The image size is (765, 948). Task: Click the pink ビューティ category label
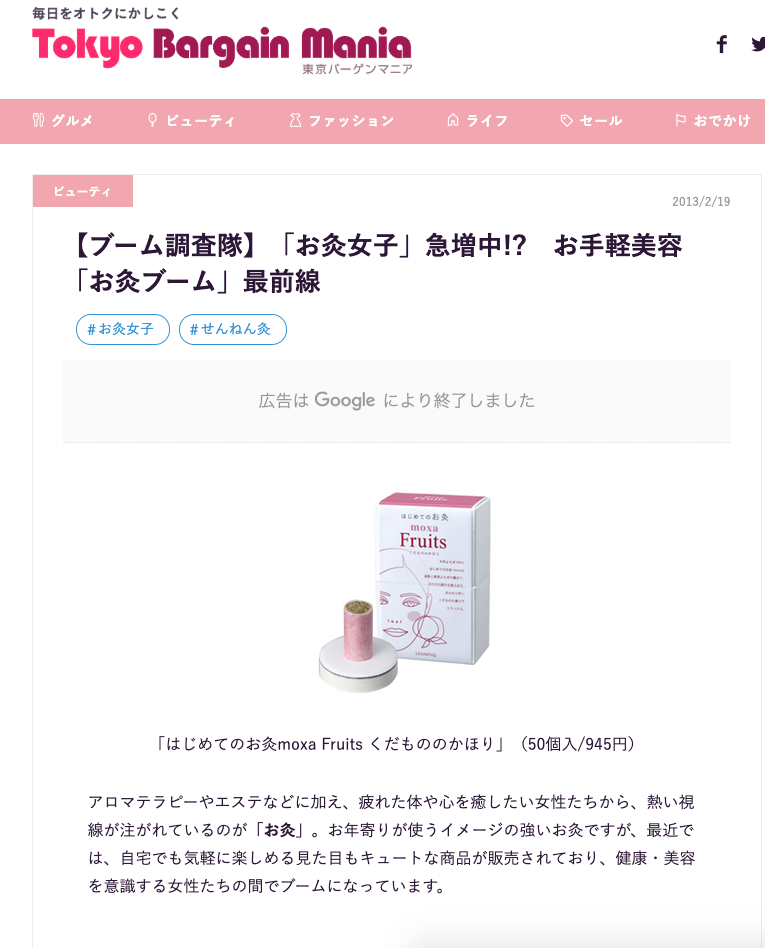[x=83, y=191]
